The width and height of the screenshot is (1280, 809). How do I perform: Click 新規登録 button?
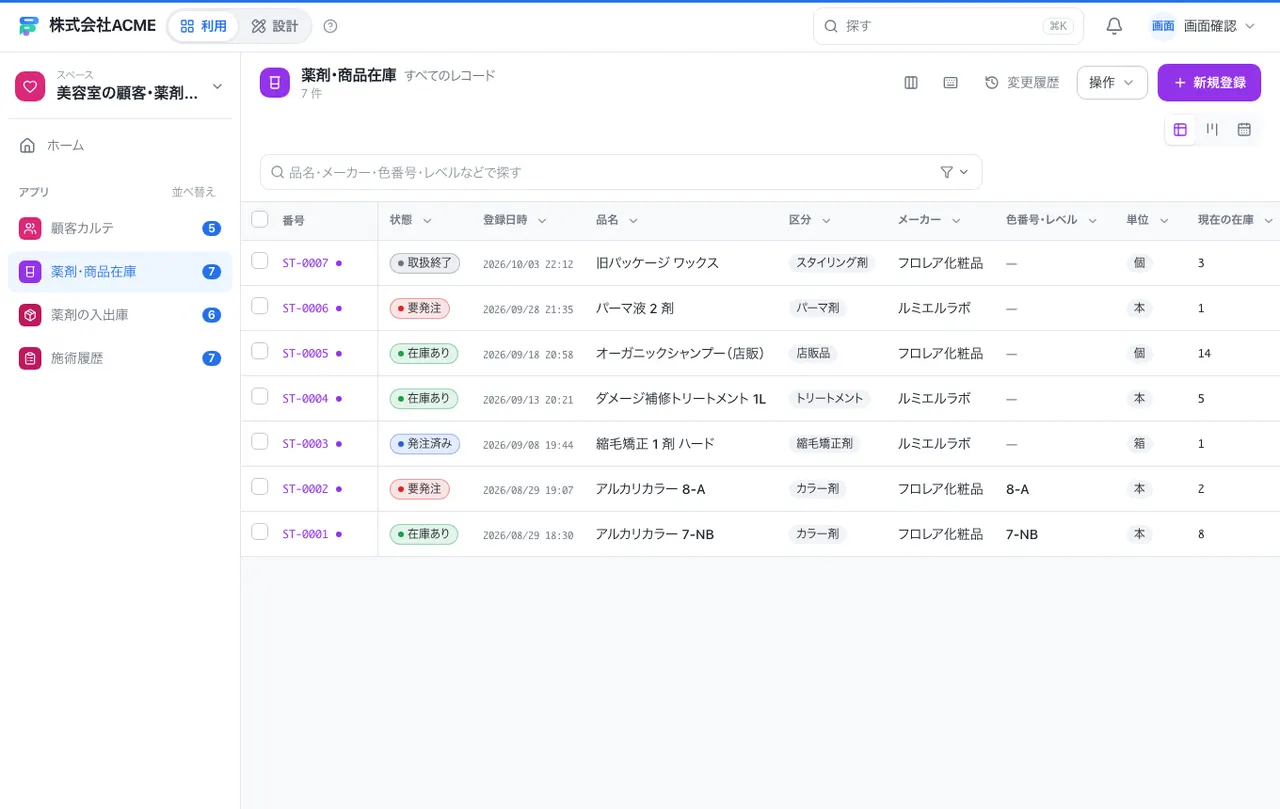[1209, 83]
